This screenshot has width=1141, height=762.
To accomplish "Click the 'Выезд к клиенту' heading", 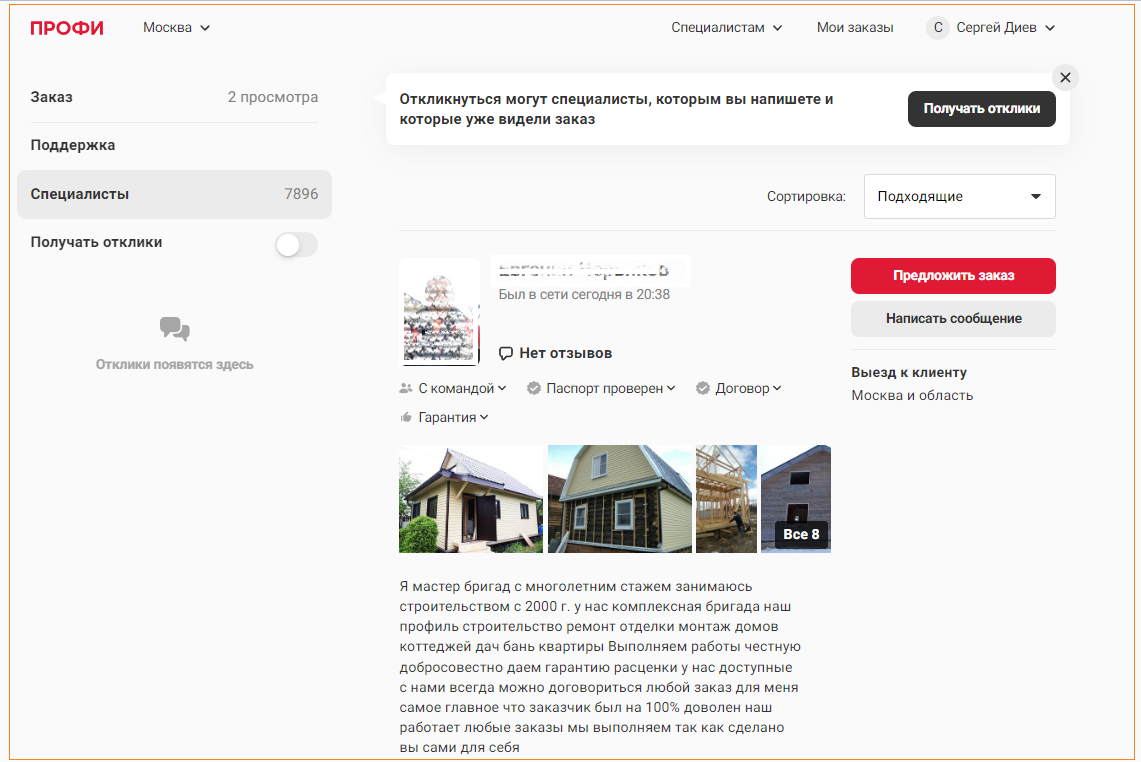I will coord(909,373).
